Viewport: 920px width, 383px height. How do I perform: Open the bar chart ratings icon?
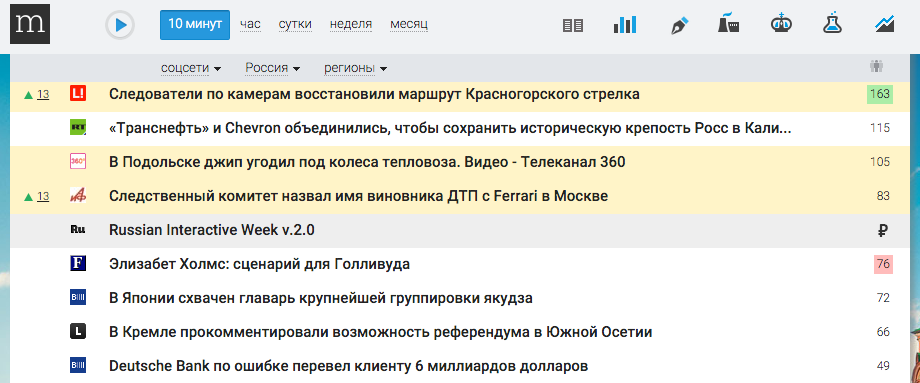tap(625, 25)
